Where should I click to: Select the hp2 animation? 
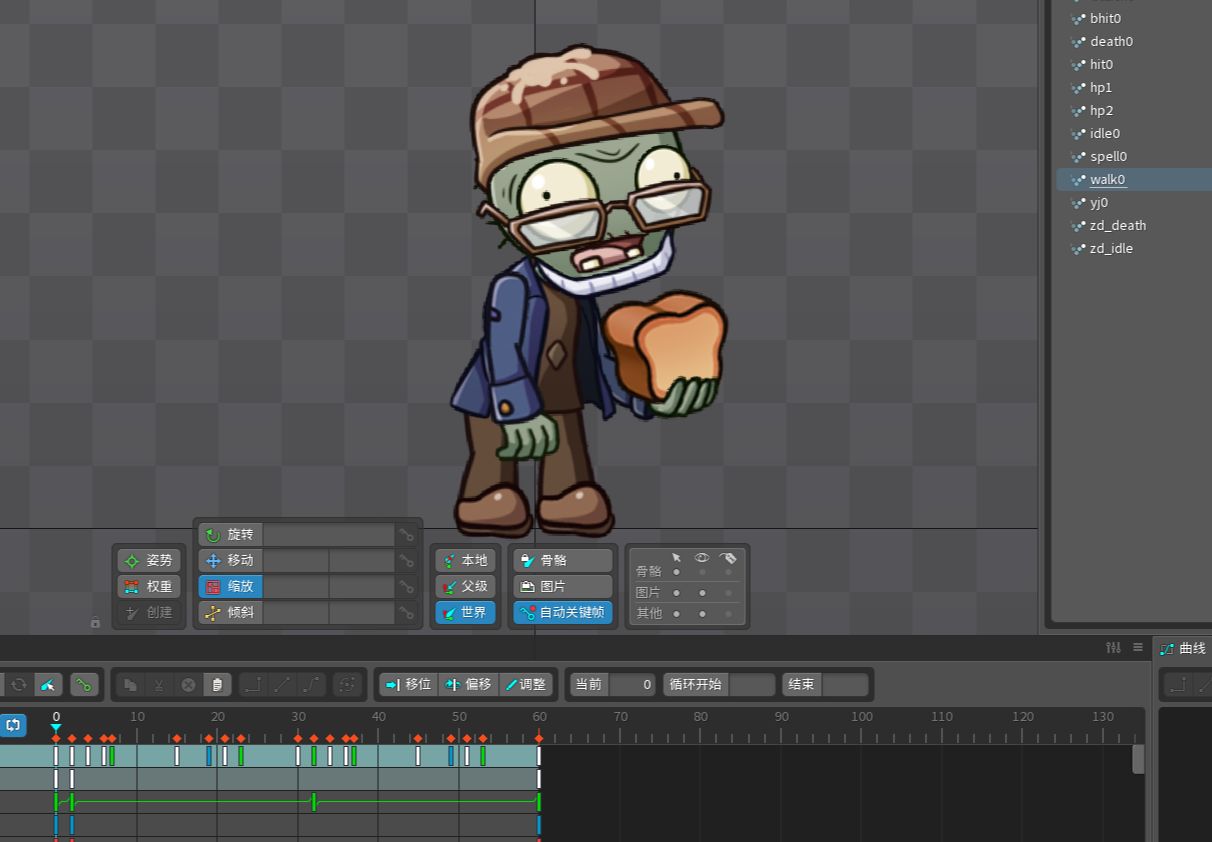point(1101,110)
